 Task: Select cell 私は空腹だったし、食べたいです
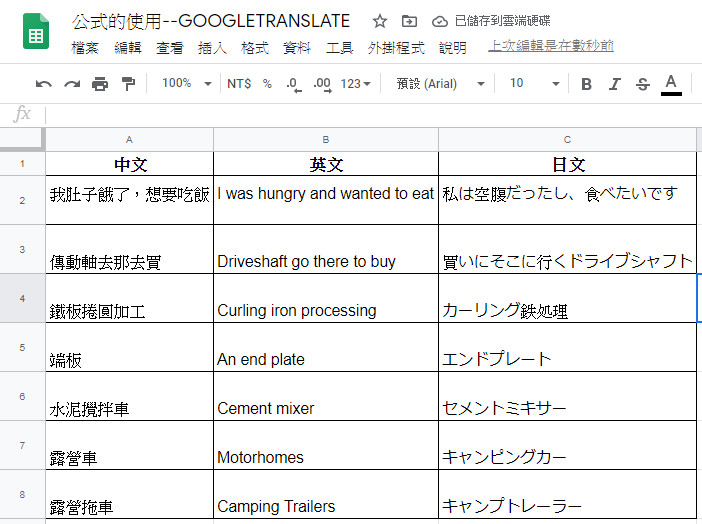point(567,200)
